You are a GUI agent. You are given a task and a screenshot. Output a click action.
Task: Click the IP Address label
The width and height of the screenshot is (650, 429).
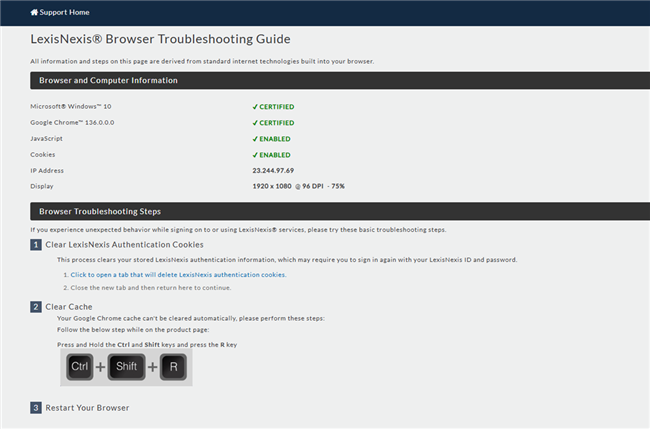click(x=47, y=171)
